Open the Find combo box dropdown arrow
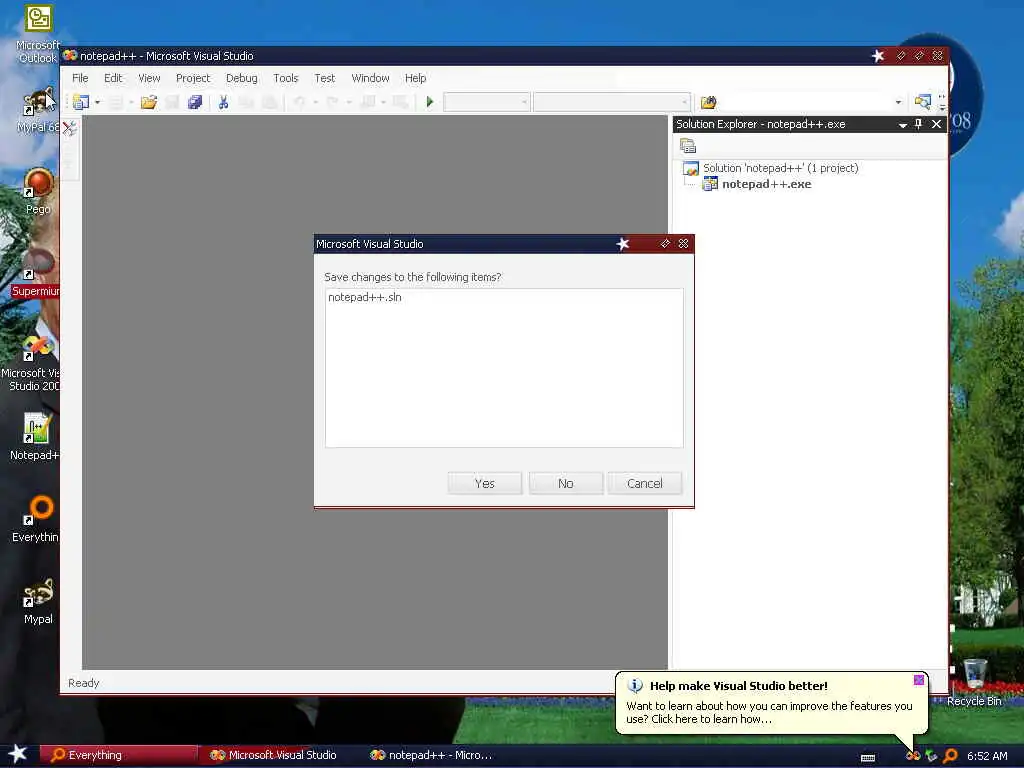The height and width of the screenshot is (768, 1024). pyautogui.click(x=898, y=102)
